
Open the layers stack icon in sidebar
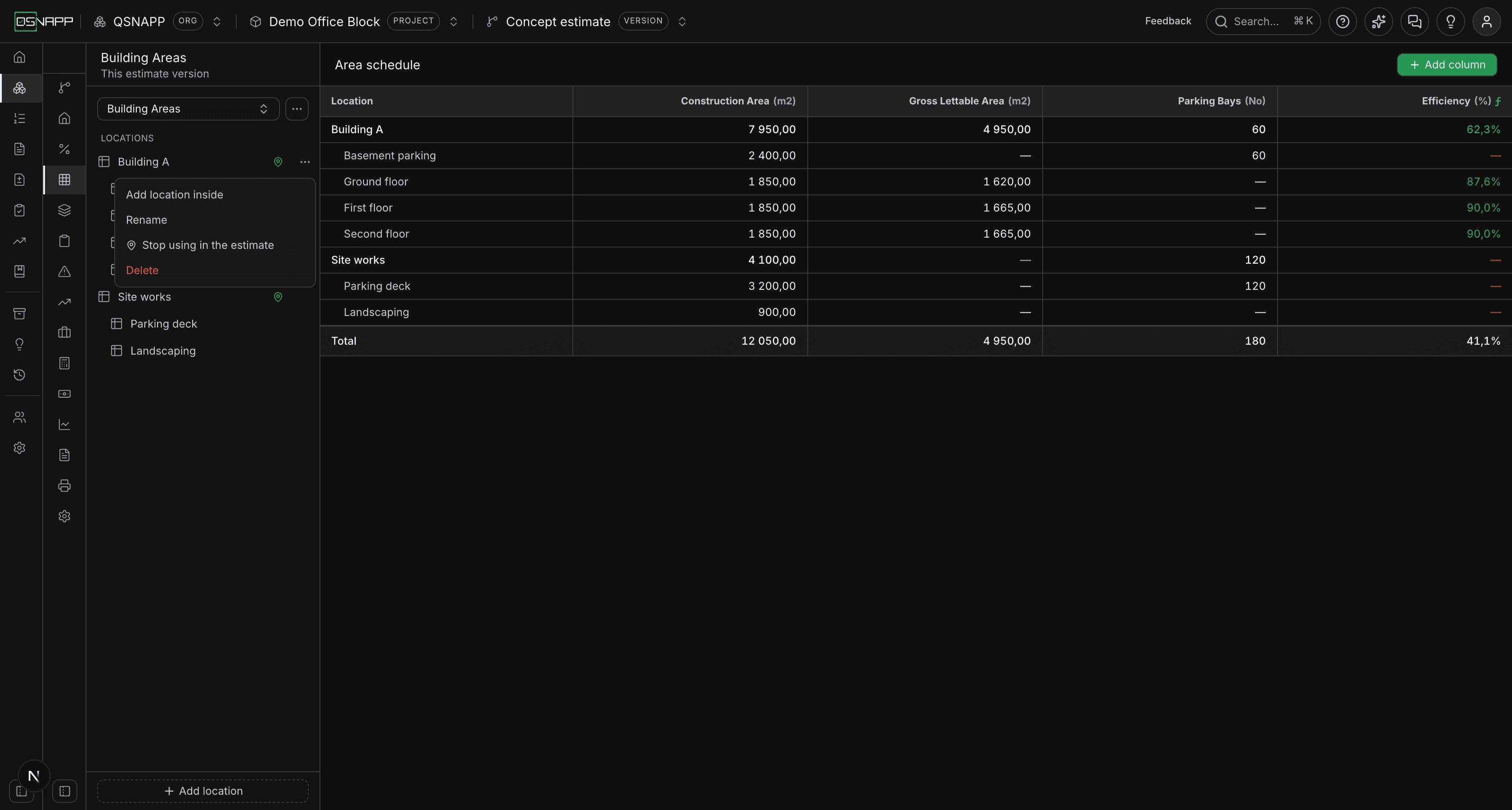pyautogui.click(x=64, y=210)
